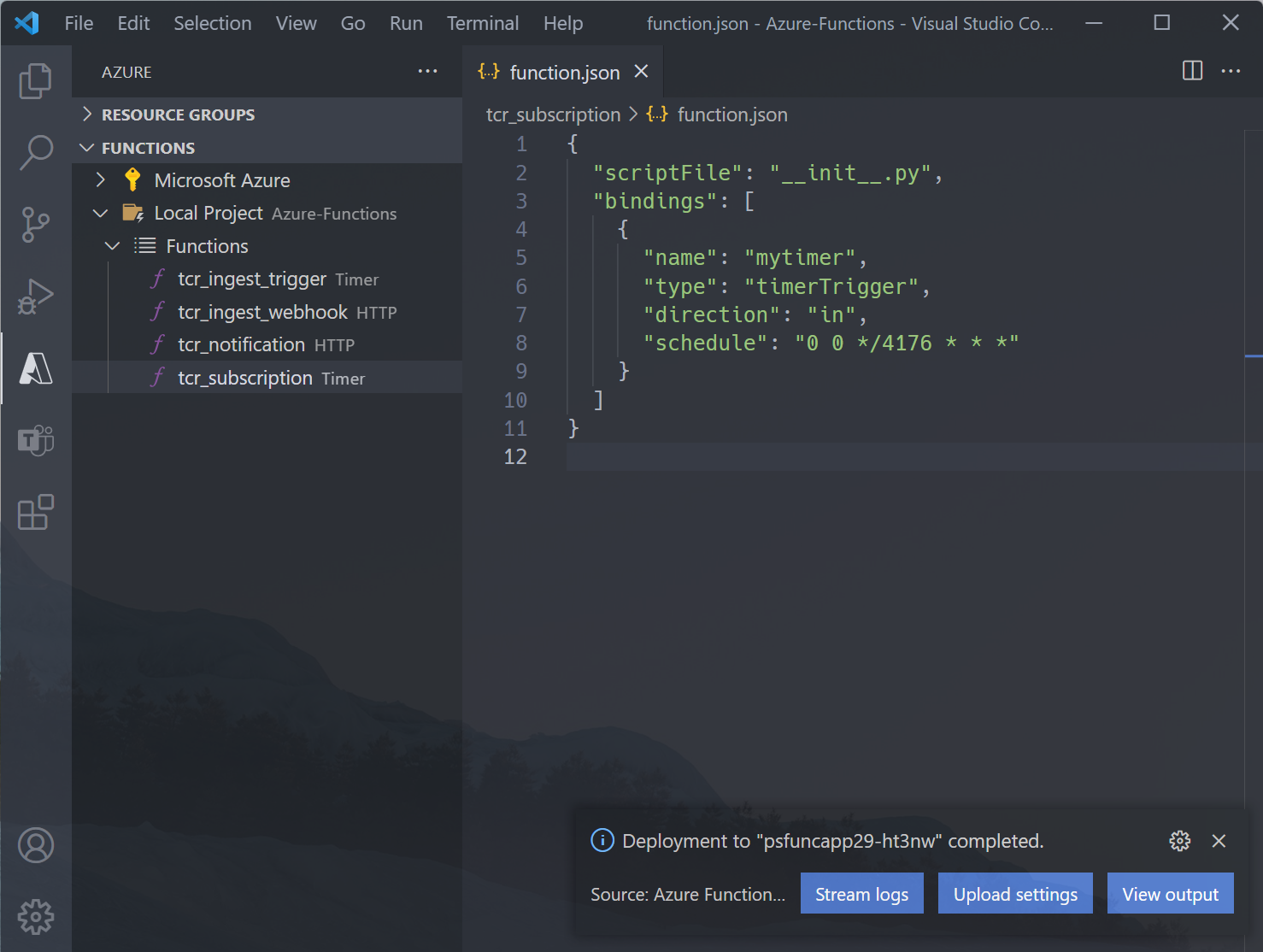
Task: Open the Source Control view
Action: pyautogui.click(x=35, y=225)
